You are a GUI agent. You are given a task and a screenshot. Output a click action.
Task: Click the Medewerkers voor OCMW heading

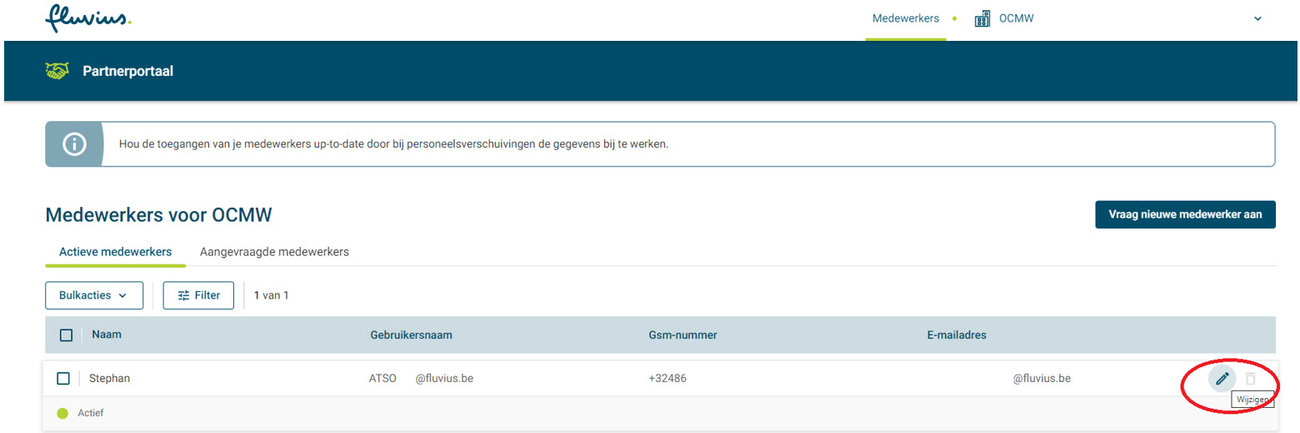[x=159, y=215]
